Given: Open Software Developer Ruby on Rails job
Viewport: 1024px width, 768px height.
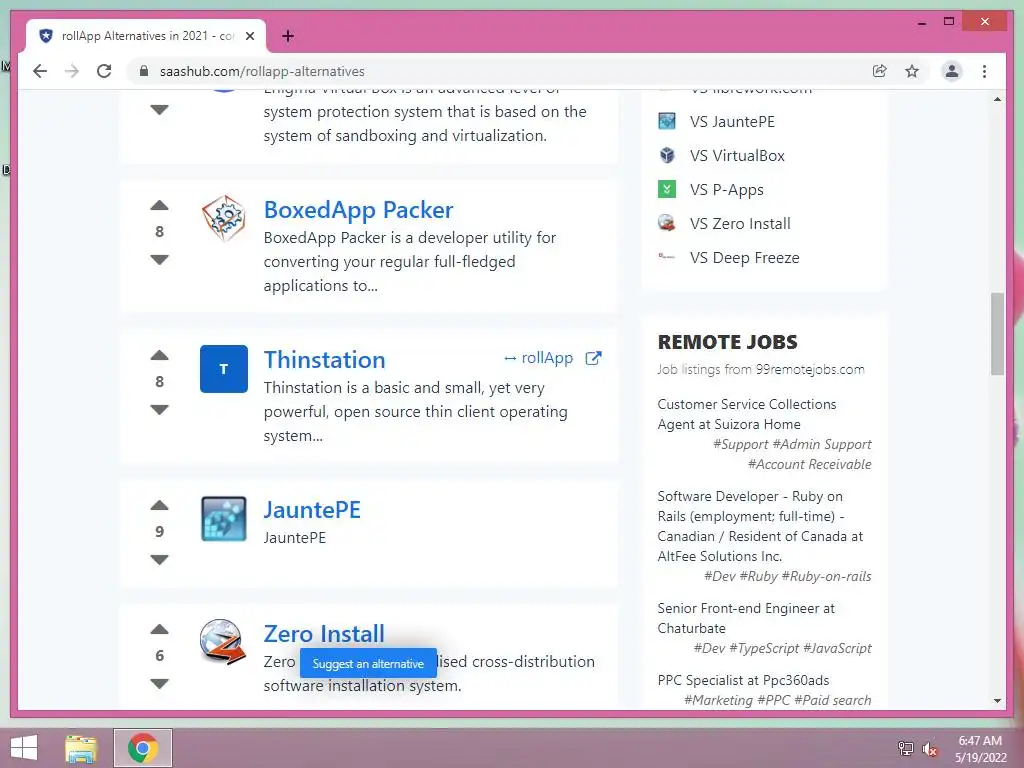Looking at the screenshot, I should coord(760,526).
